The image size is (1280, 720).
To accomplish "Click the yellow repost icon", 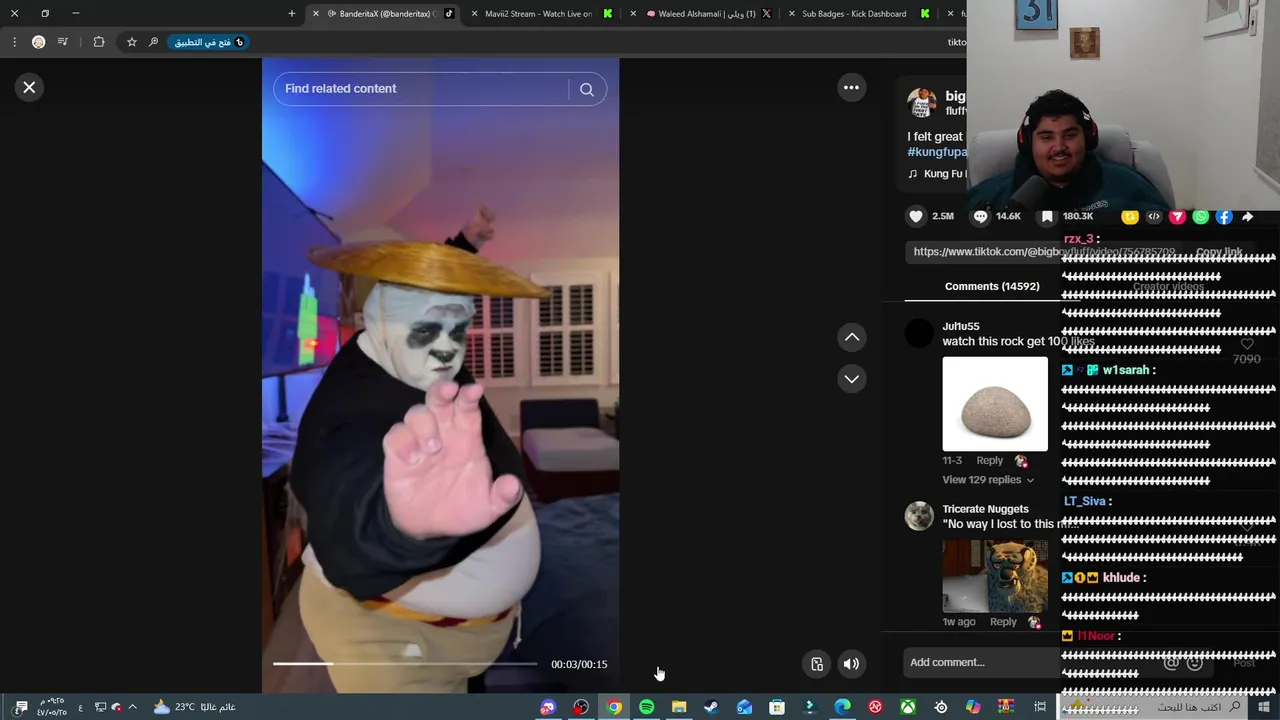I will (1130, 217).
